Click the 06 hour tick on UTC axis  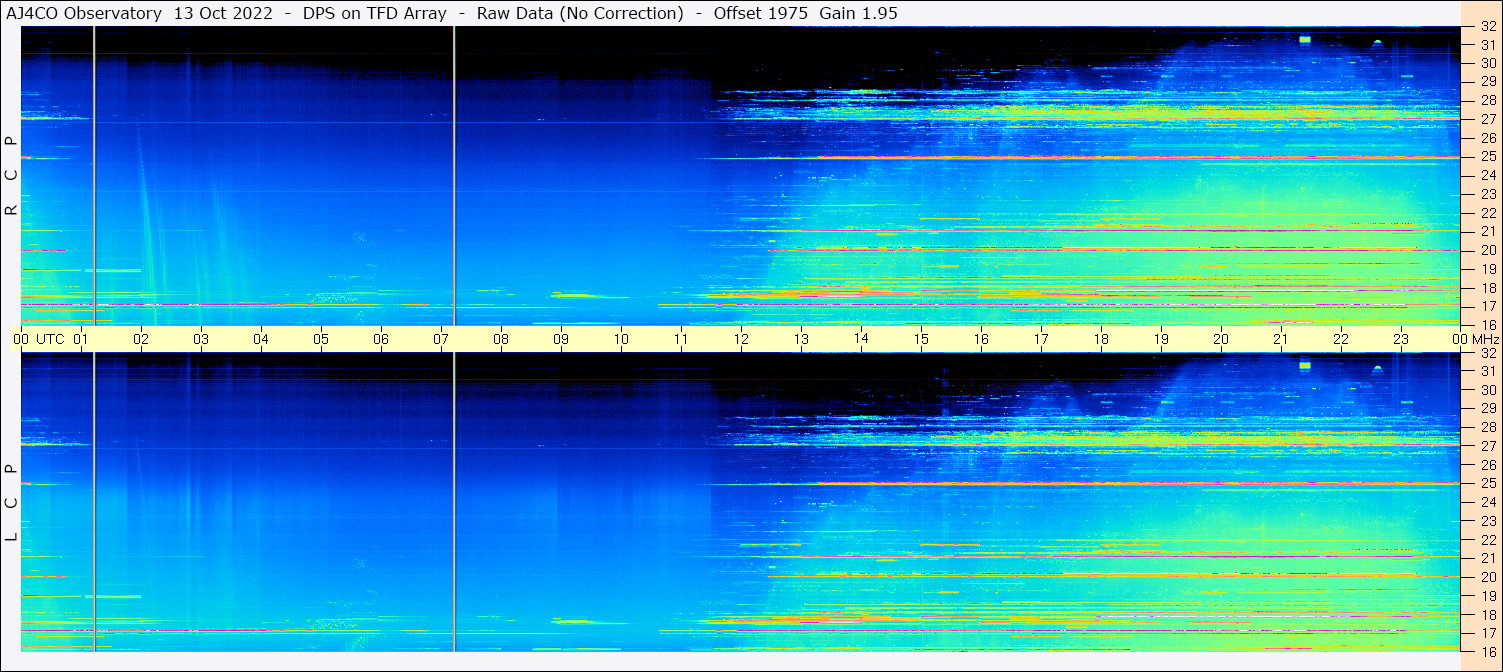pos(381,339)
